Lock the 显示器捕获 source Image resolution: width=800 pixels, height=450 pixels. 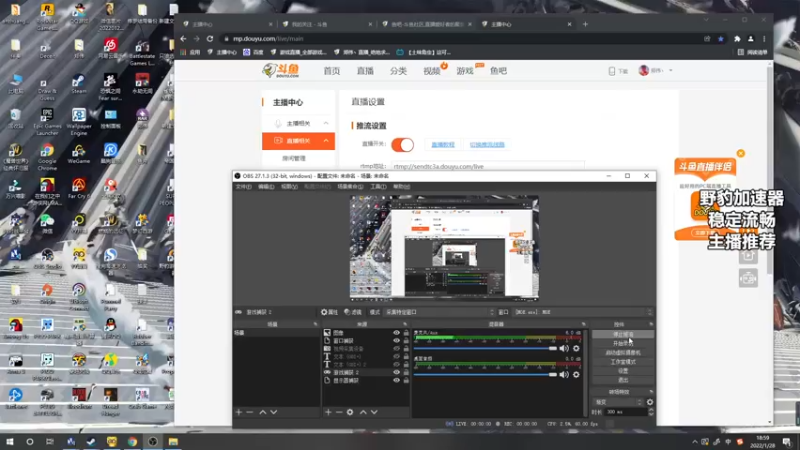(x=406, y=381)
